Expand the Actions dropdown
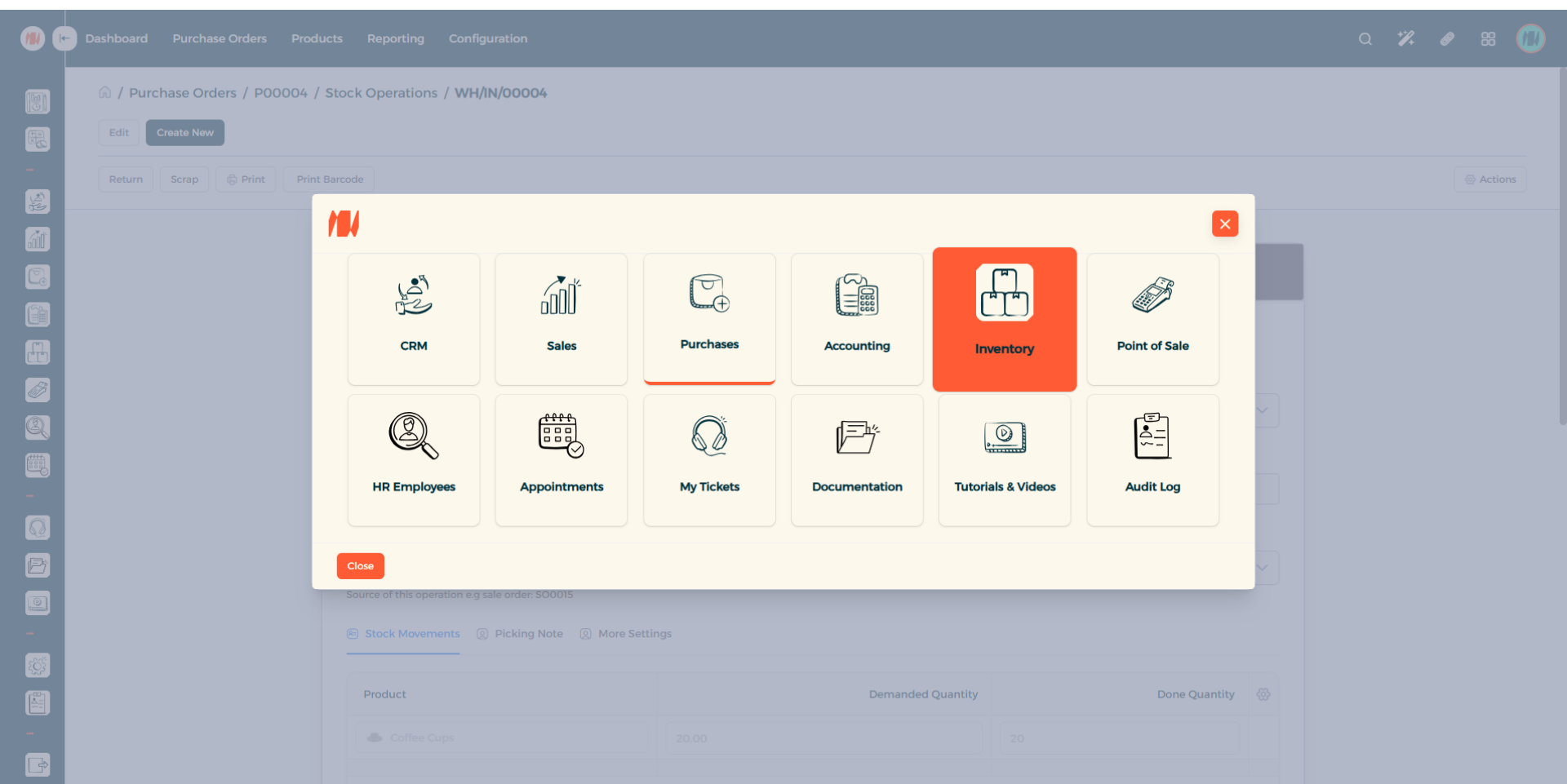 (x=1489, y=179)
